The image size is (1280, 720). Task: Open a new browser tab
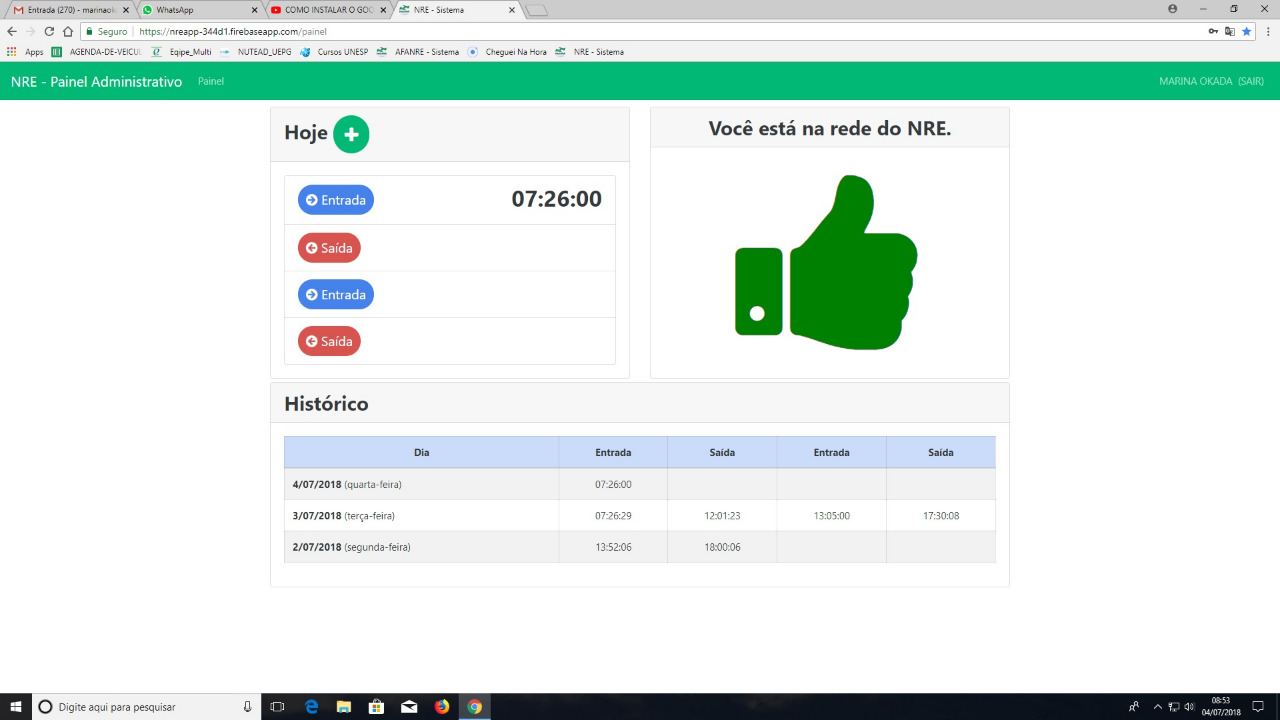[537, 10]
